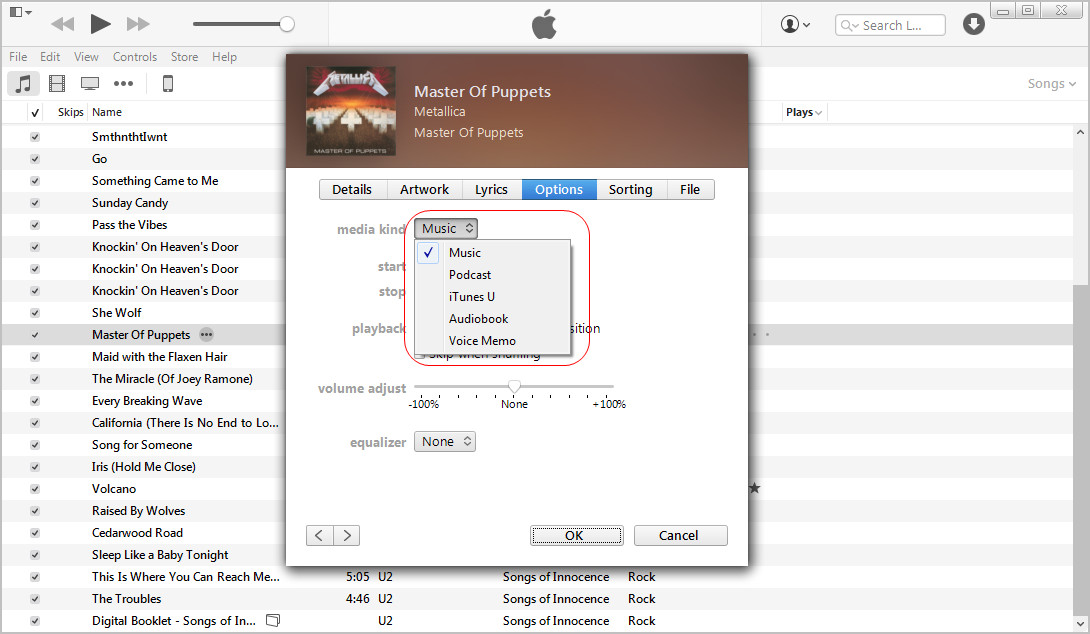
Task: Click the Digital Booklet document icon
Action: point(273,621)
